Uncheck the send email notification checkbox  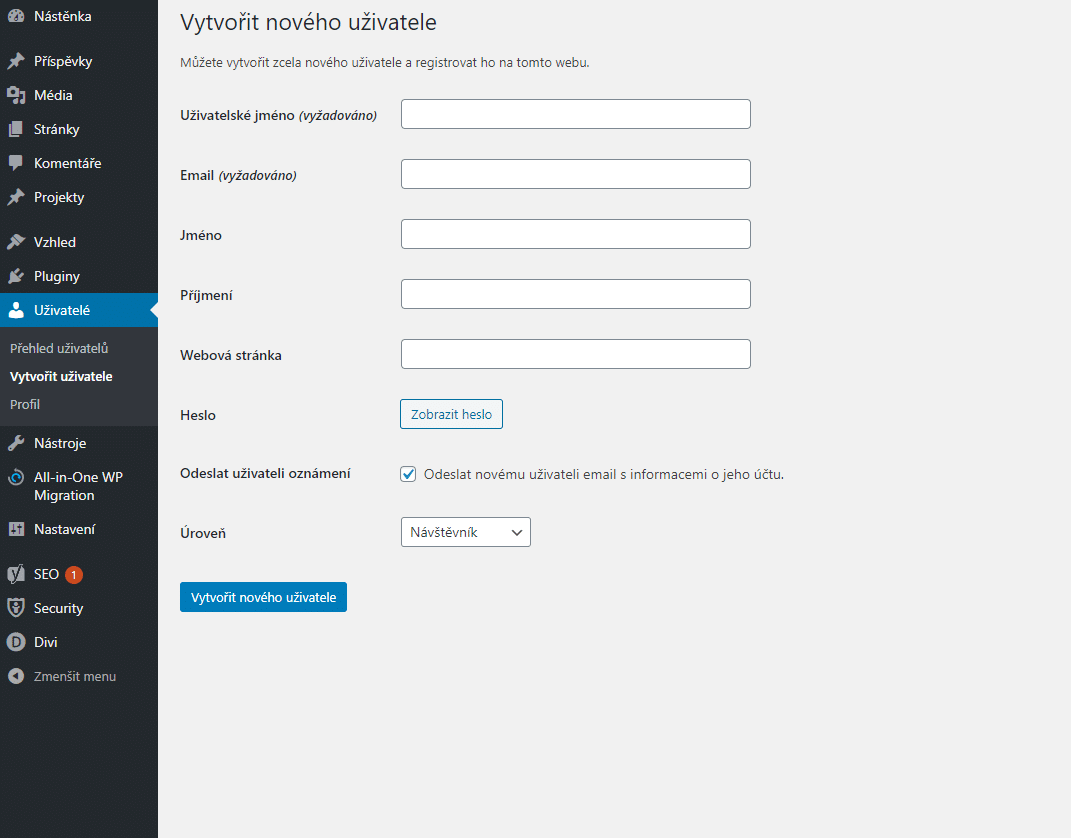coord(408,474)
